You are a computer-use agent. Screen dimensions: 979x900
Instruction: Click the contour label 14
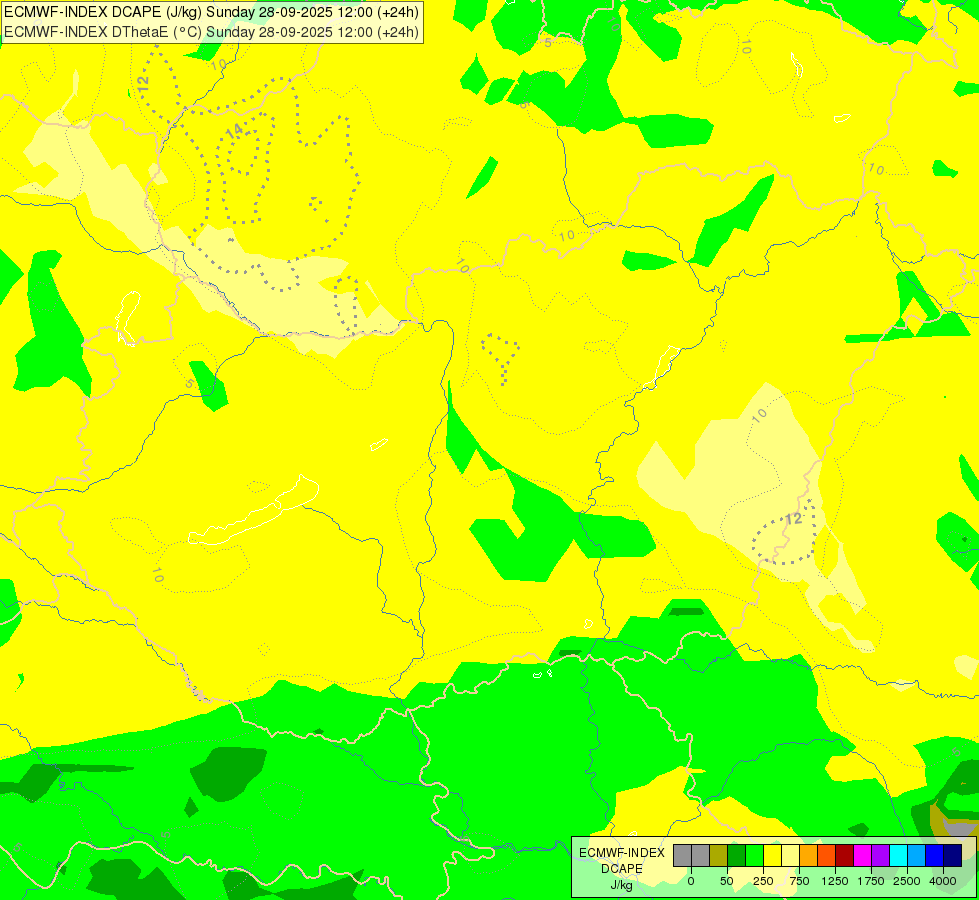tap(234, 132)
